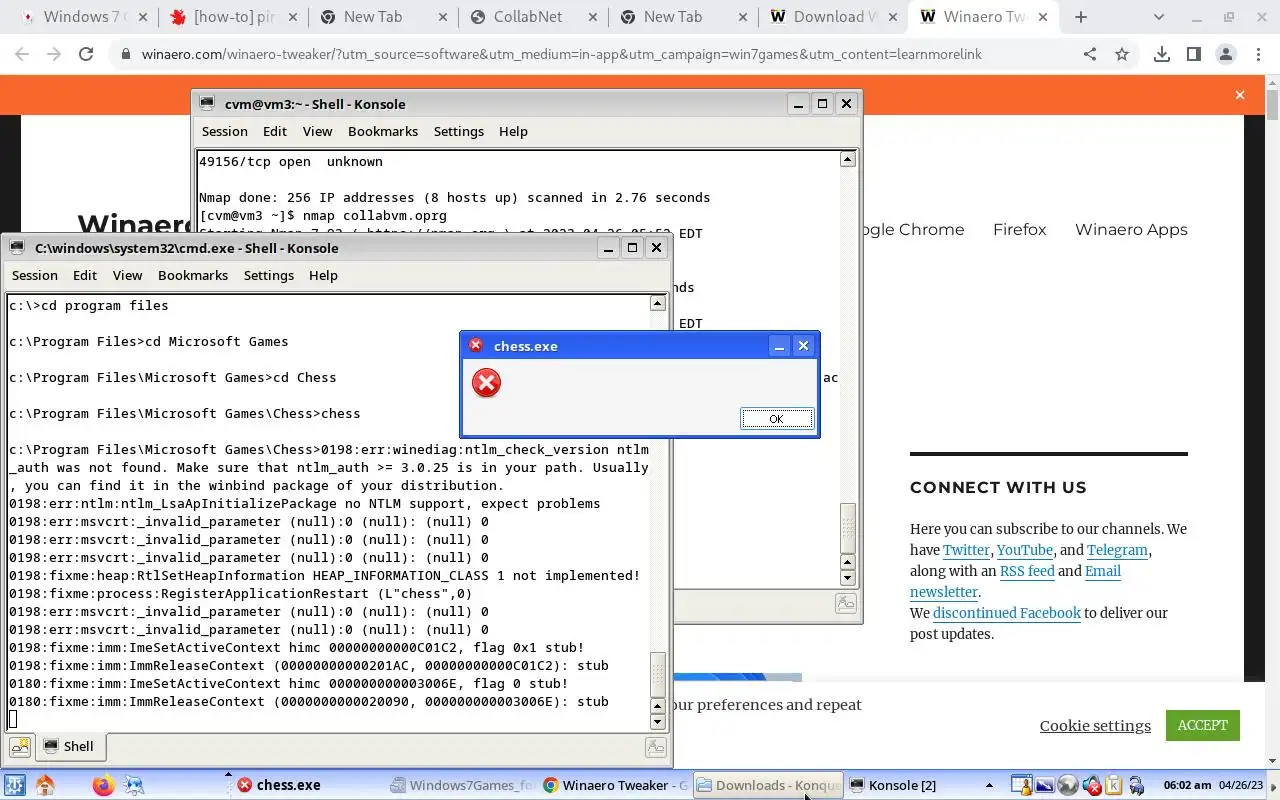Image resolution: width=1280 pixels, height=800 pixels.
Task: Switch to Winaero Tweaker taskbar entry
Action: [615, 785]
